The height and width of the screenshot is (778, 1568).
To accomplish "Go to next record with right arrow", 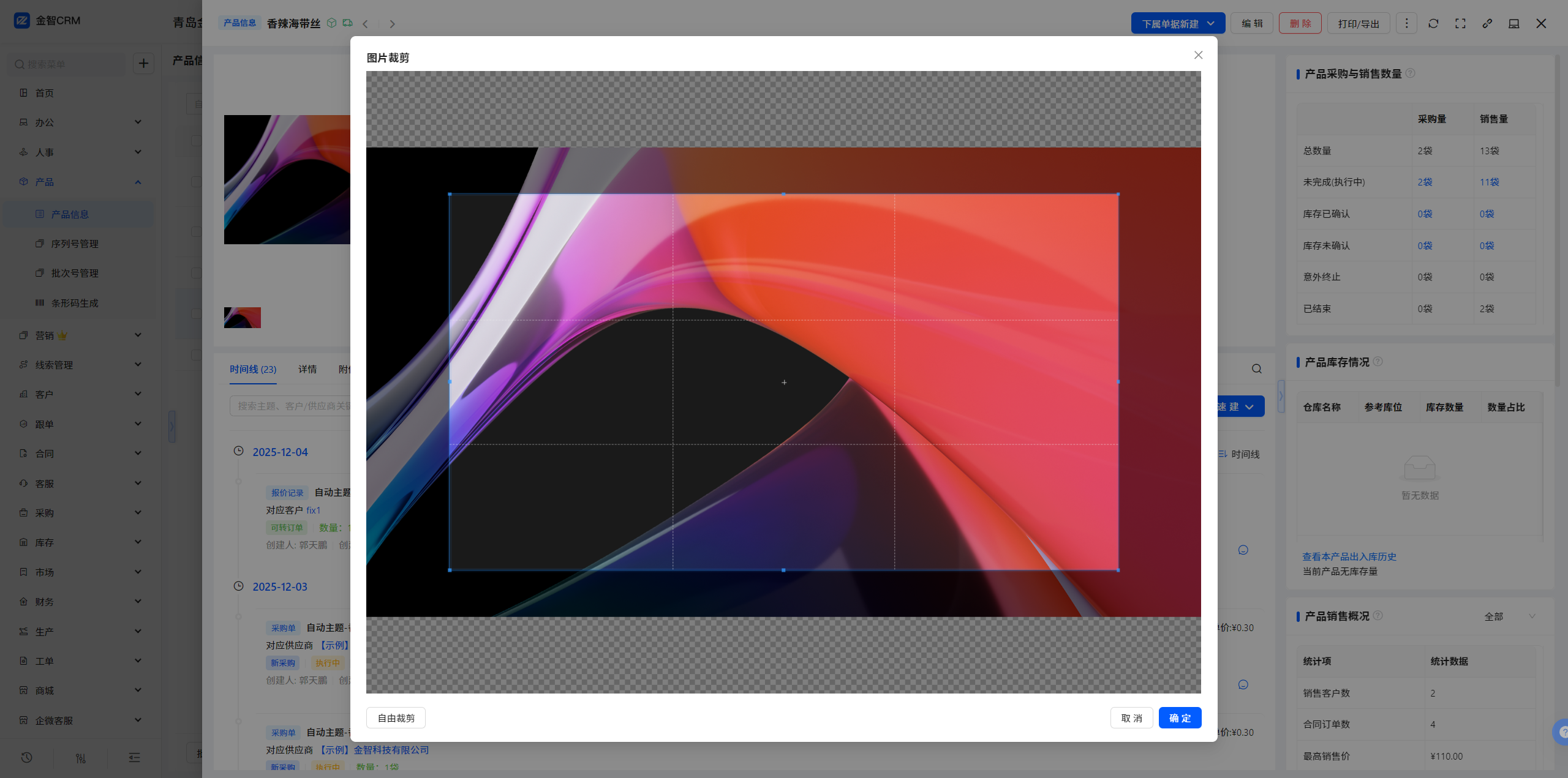I will pyautogui.click(x=392, y=24).
